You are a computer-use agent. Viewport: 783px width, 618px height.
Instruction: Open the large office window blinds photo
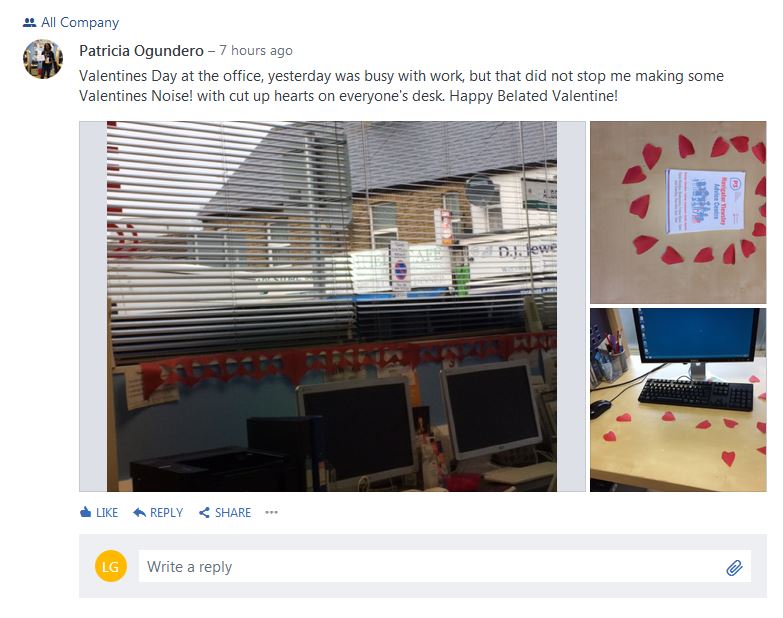[x=332, y=307]
